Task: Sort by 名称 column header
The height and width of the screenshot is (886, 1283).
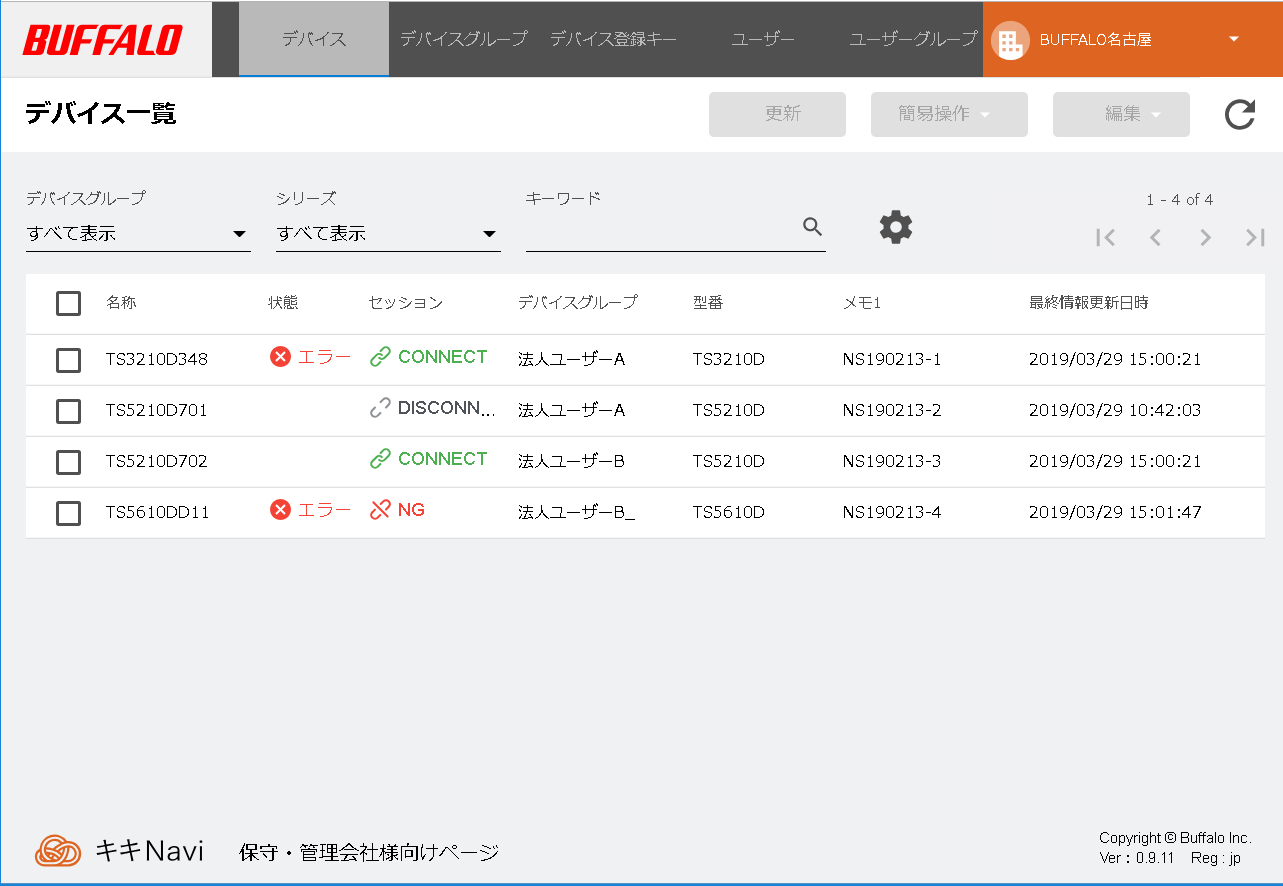Action: (121, 302)
